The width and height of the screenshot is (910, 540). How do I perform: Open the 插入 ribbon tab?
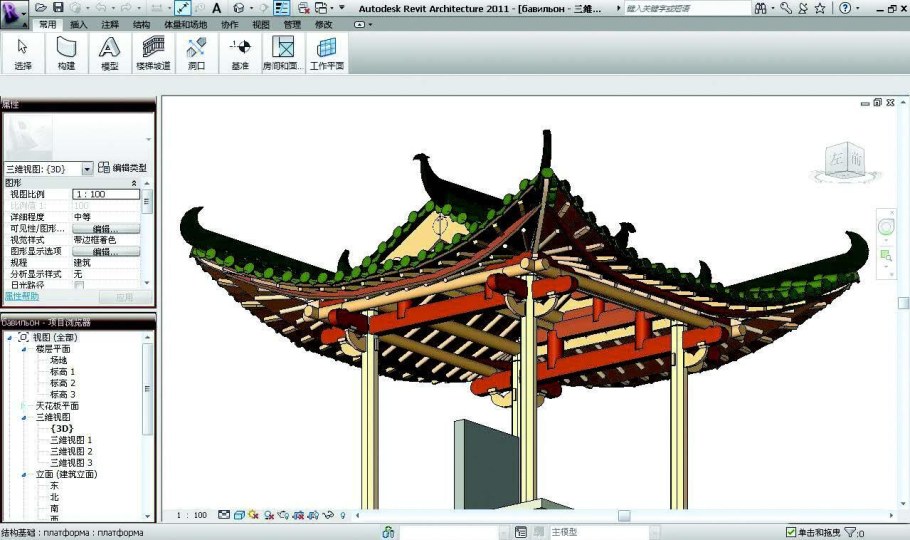pyautogui.click(x=79, y=23)
